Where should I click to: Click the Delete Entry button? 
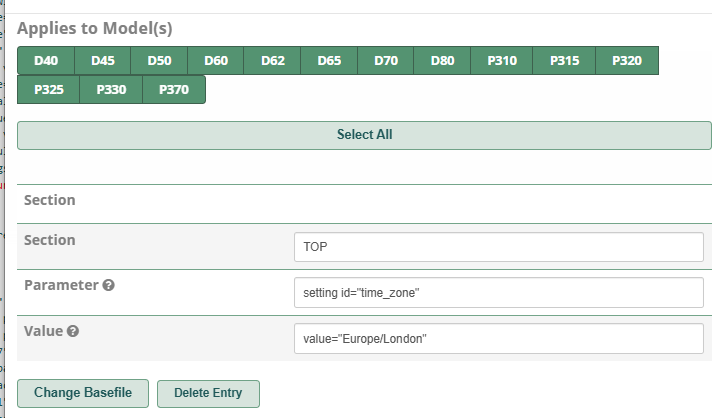[x=208, y=393]
